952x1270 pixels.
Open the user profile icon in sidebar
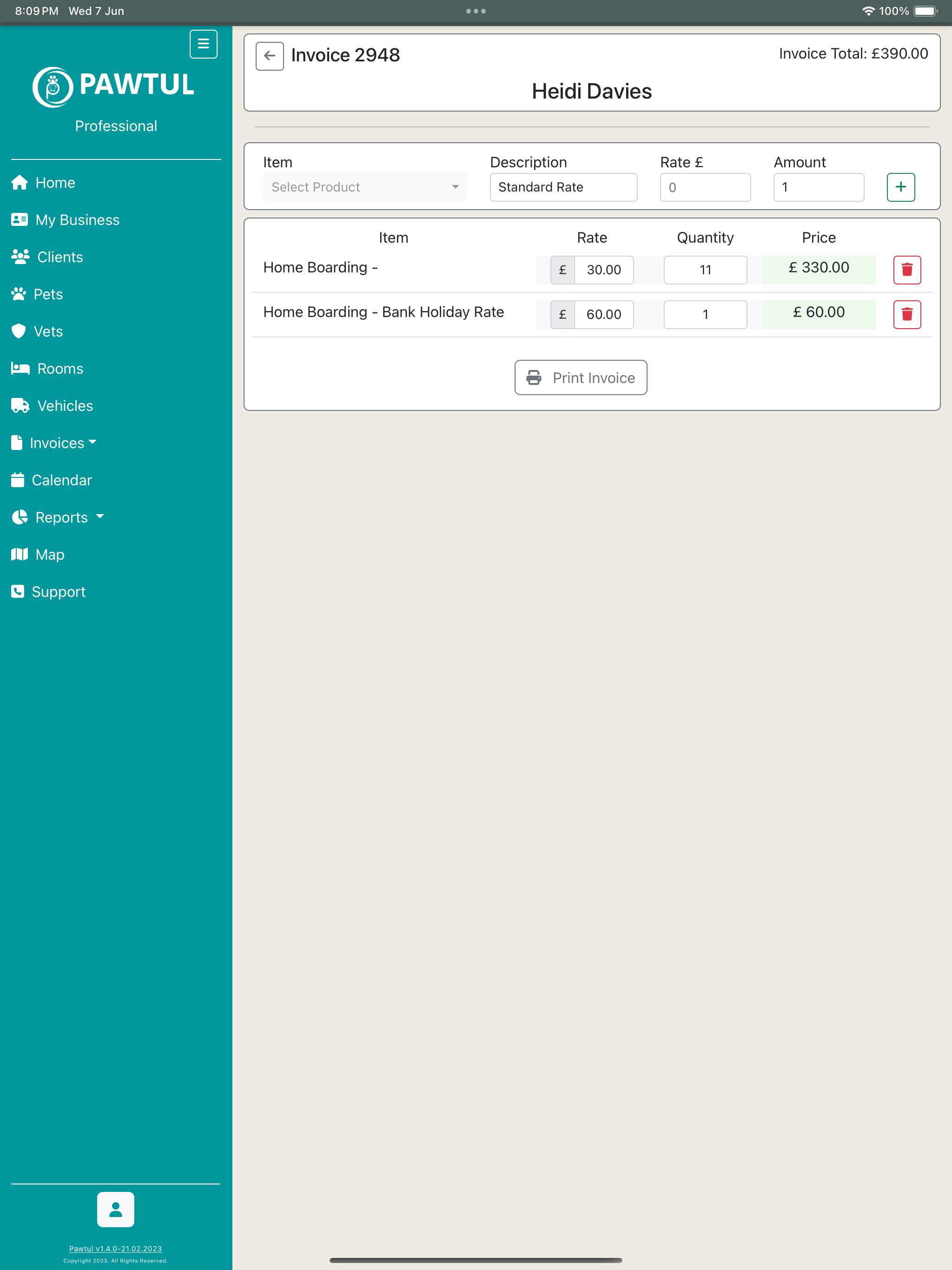pyautogui.click(x=115, y=1209)
